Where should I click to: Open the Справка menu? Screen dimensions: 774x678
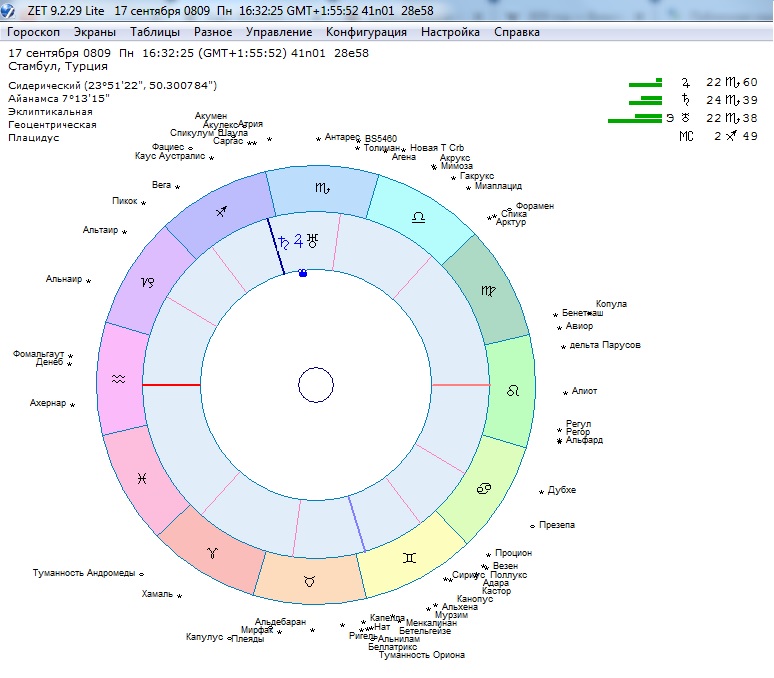517,32
